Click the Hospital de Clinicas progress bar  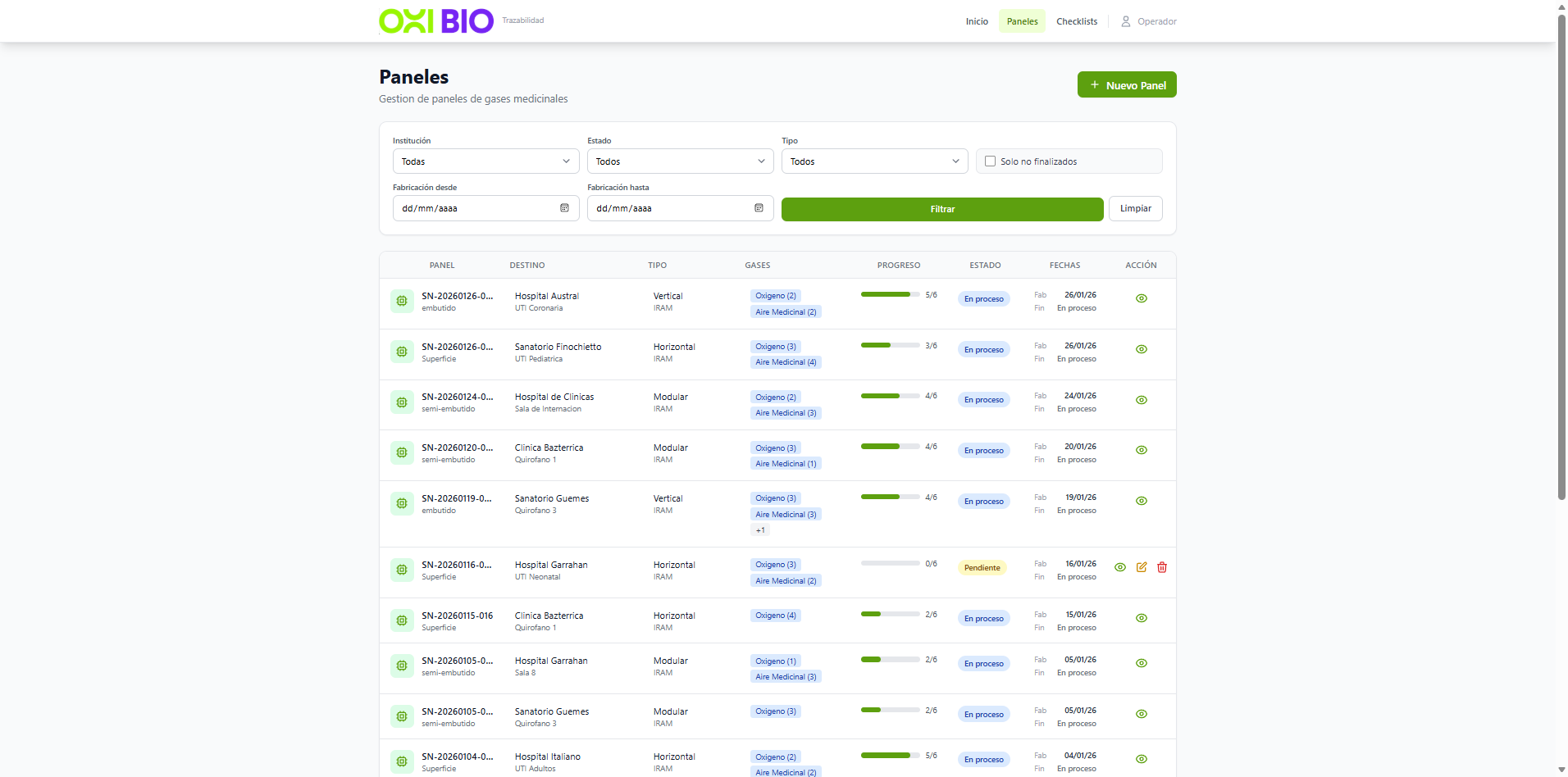tap(890, 396)
